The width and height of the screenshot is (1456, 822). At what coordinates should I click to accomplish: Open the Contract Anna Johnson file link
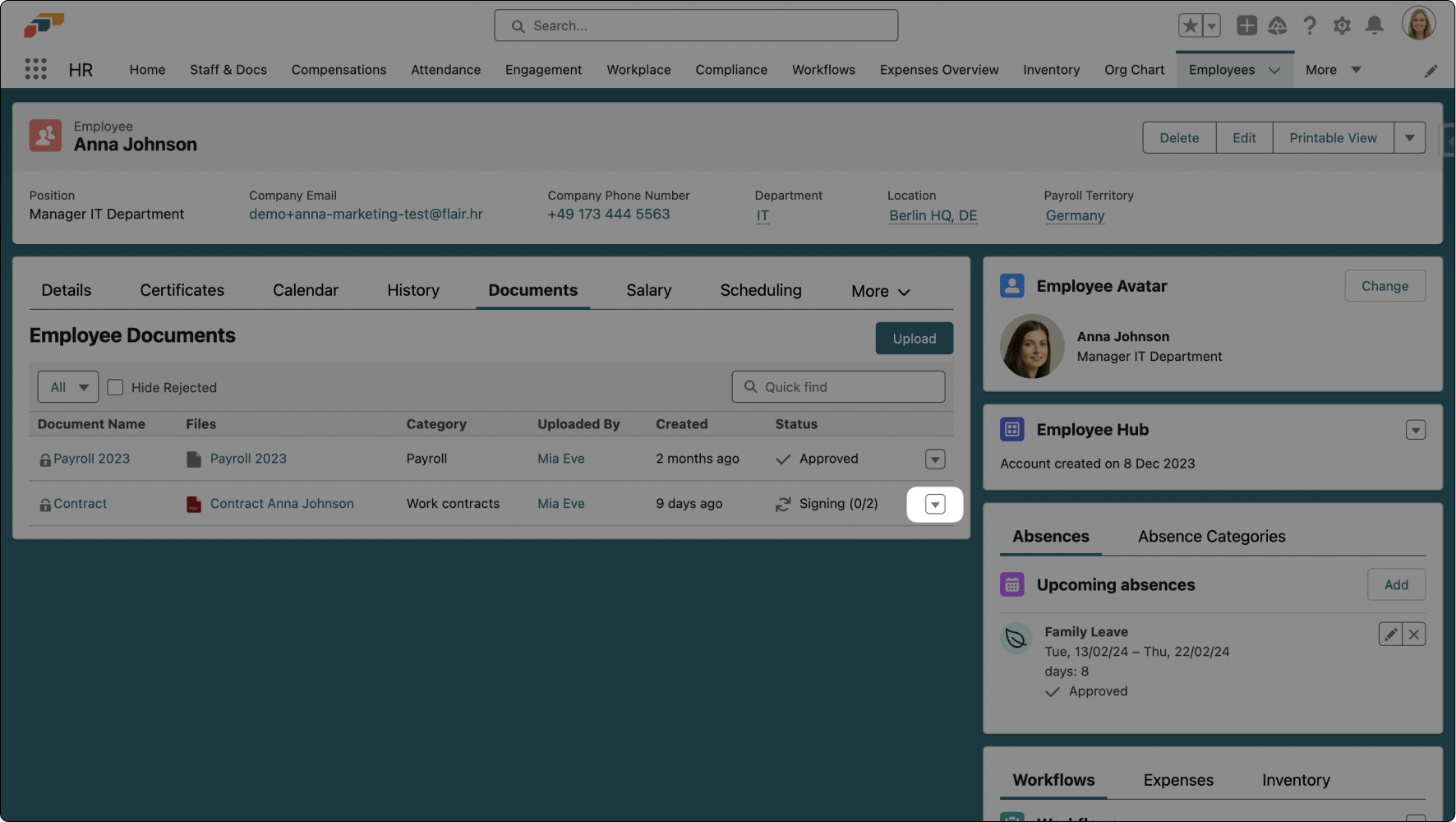[282, 504]
